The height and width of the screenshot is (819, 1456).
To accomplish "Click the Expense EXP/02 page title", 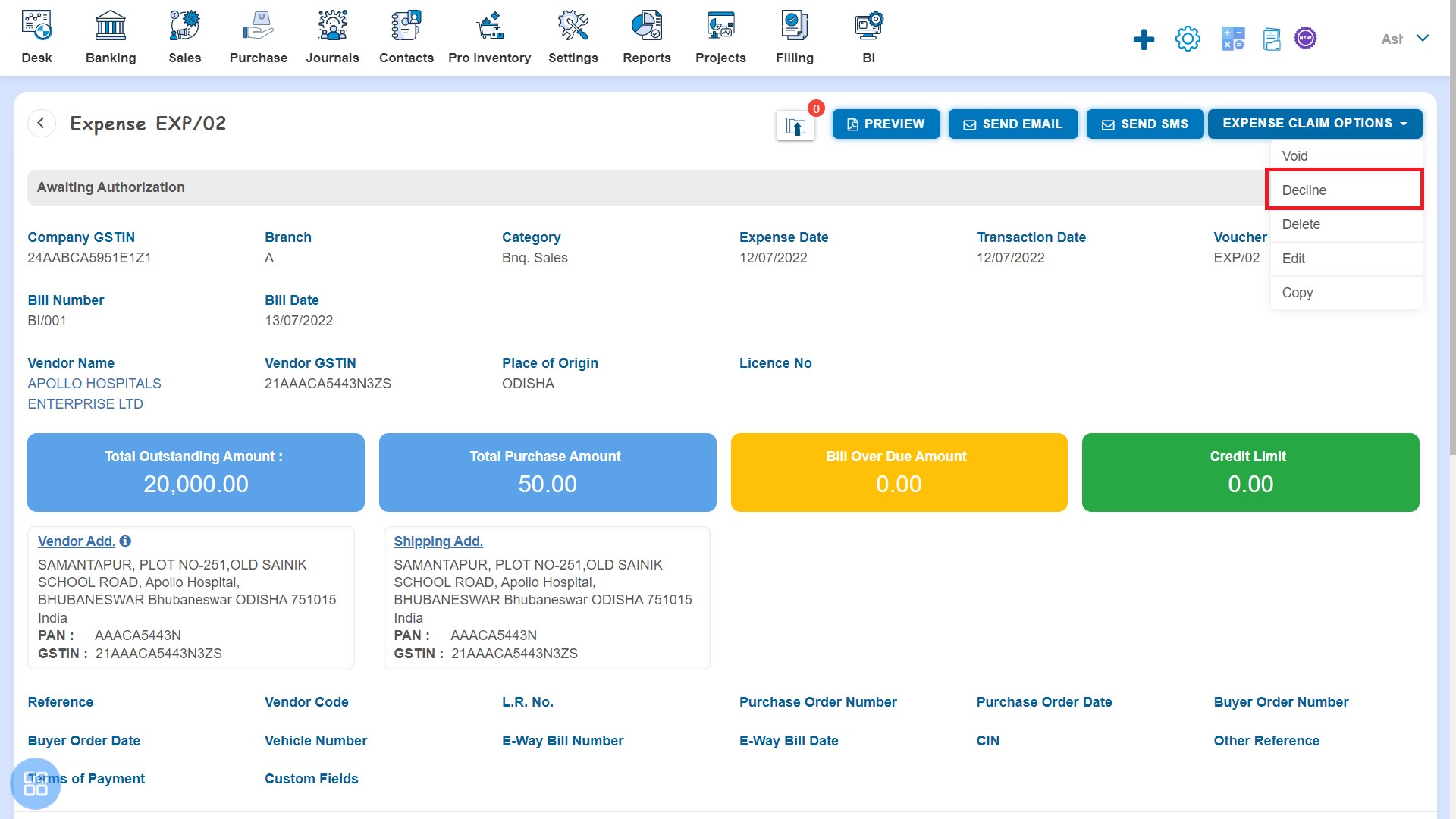I will point(148,124).
